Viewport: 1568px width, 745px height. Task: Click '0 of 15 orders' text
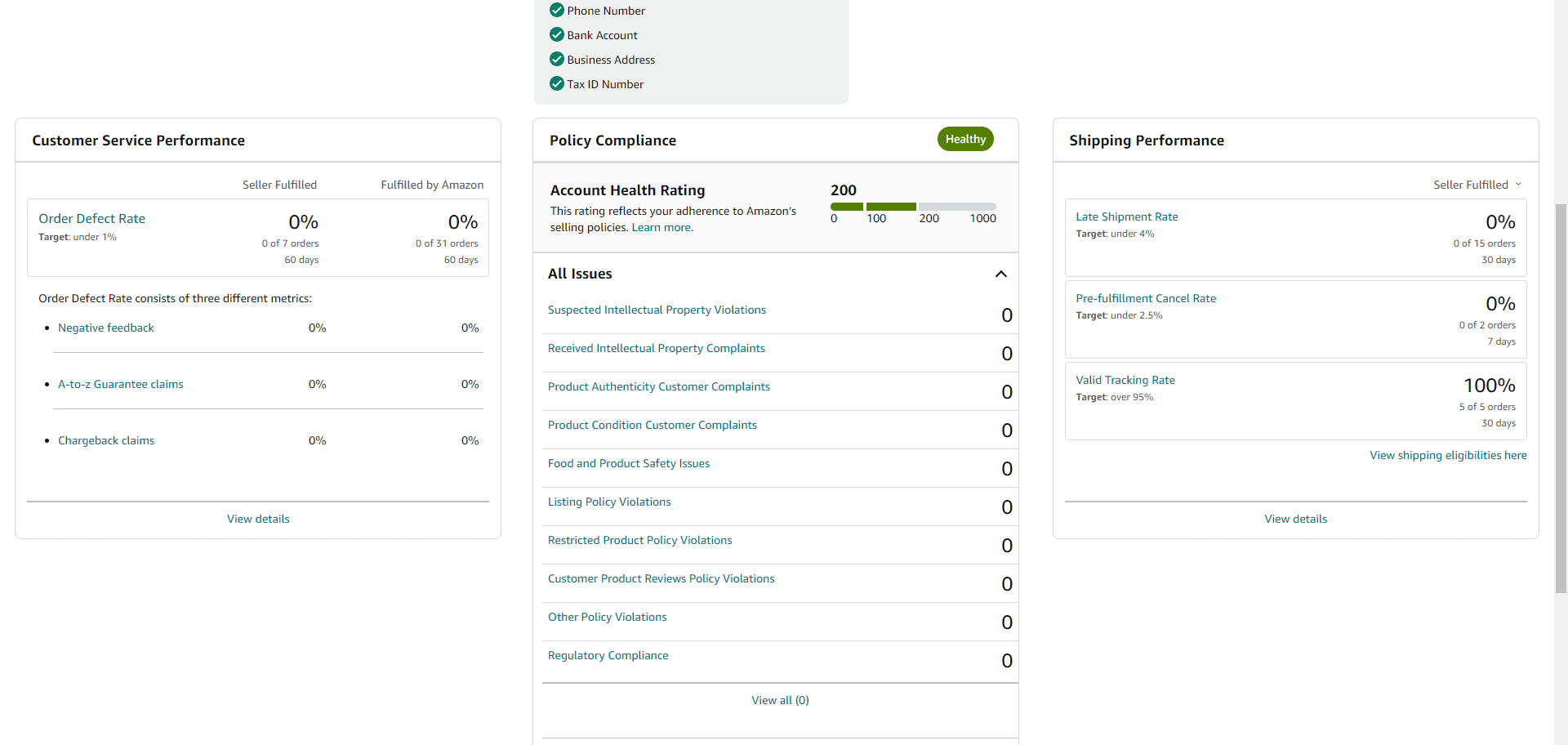pyautogui.click(x=1484, y=243)
